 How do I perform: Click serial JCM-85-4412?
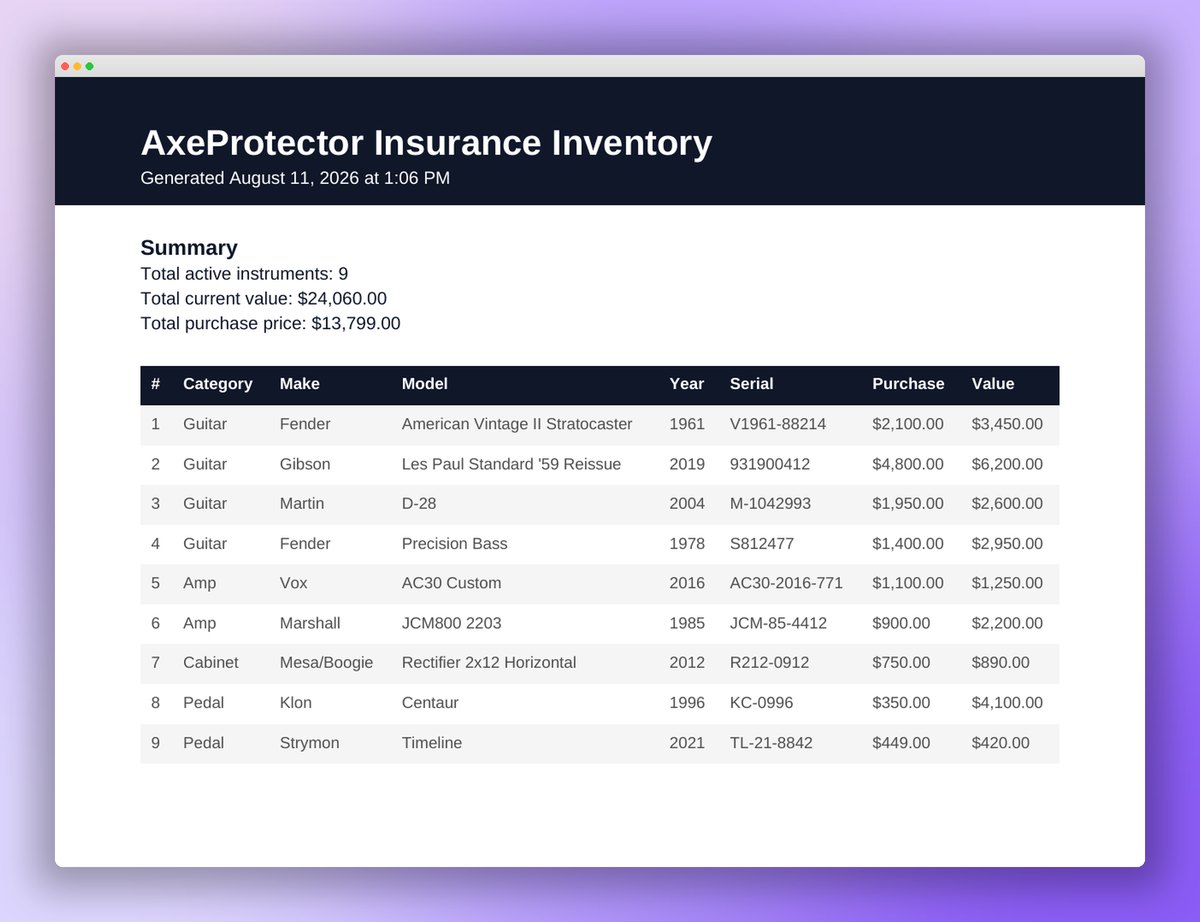click(778, 623)
